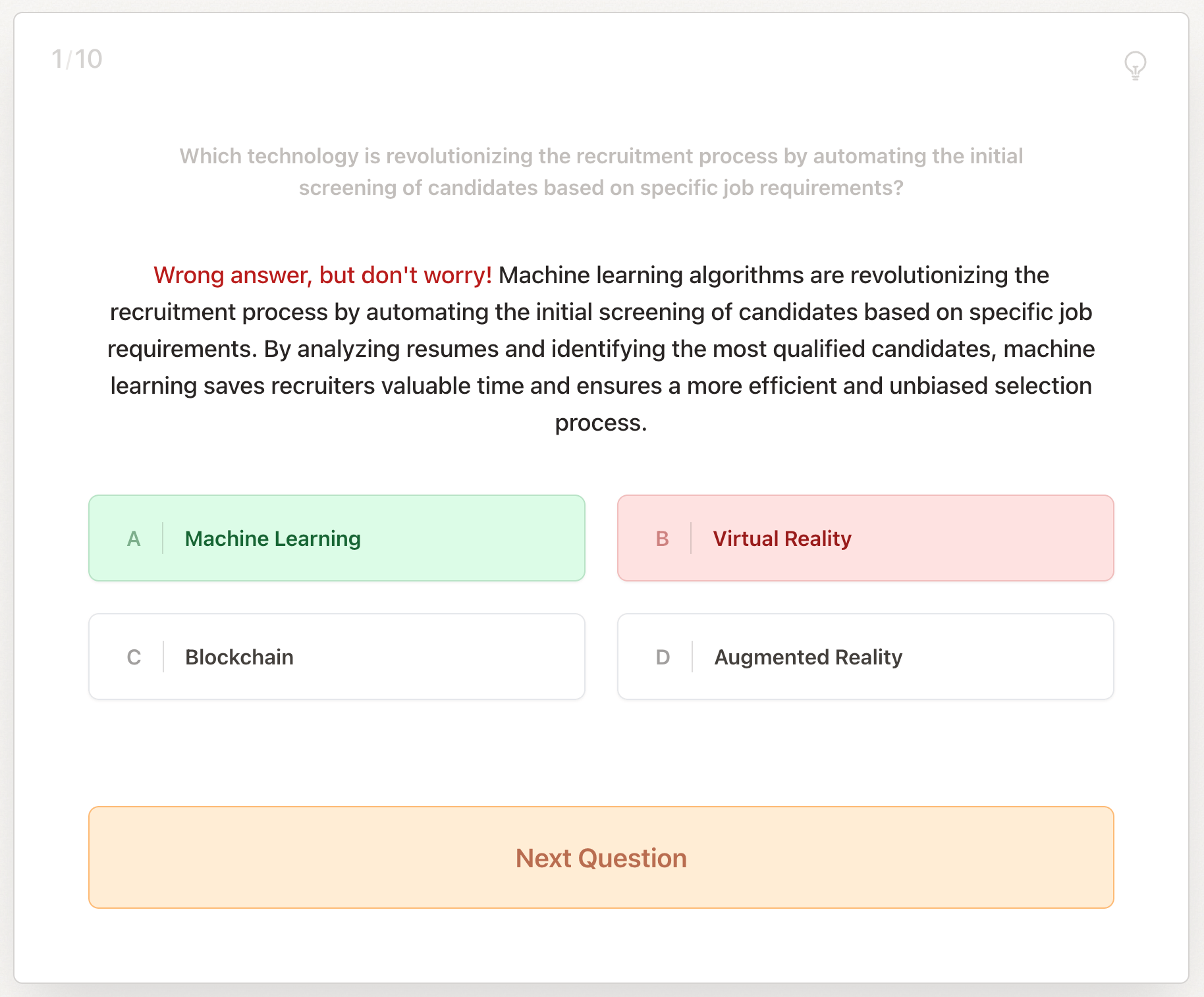Click the red highlighted wrong answer card
This screenshot has width=1204, height=997.
coord(865,538)
